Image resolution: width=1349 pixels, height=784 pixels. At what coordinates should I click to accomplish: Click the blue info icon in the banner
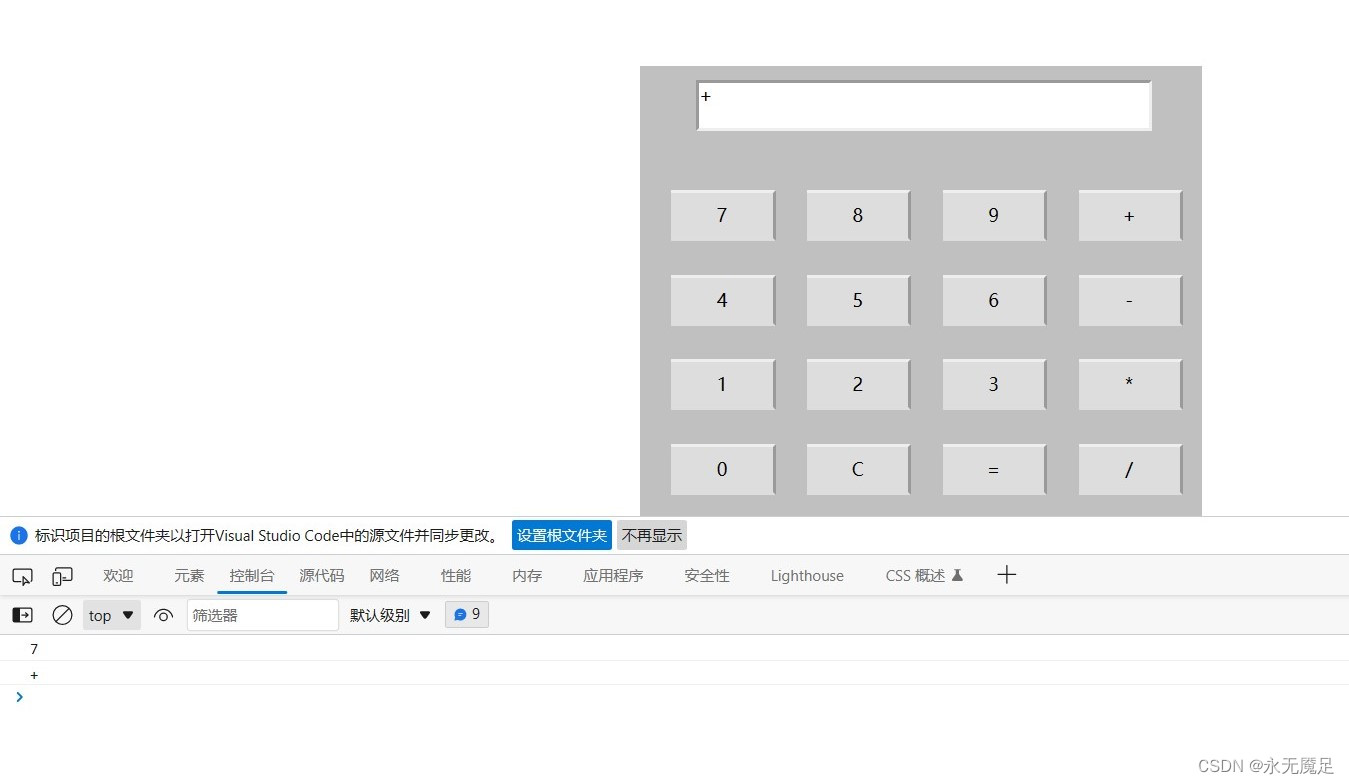pyautogui.click(x=19, y=535)
